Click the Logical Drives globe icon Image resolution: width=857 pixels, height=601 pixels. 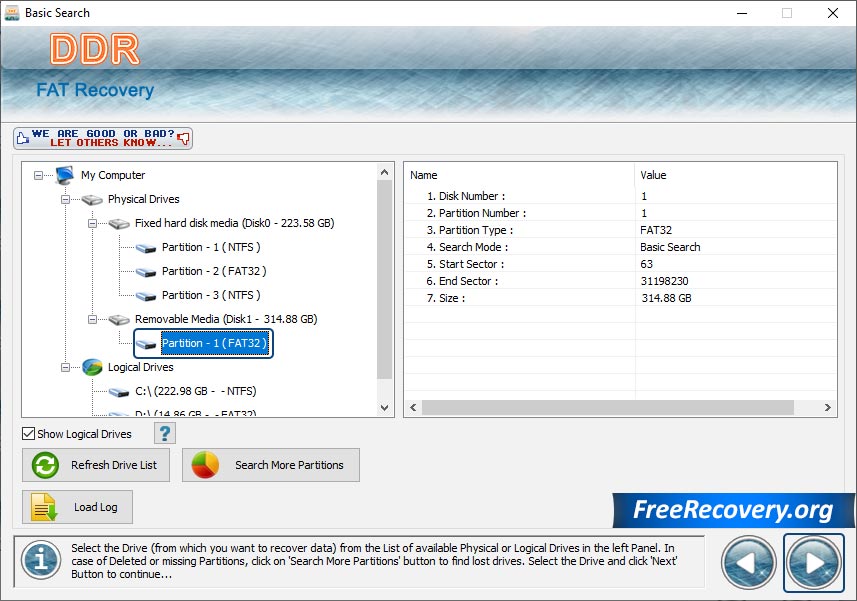(x=92, y=367)
